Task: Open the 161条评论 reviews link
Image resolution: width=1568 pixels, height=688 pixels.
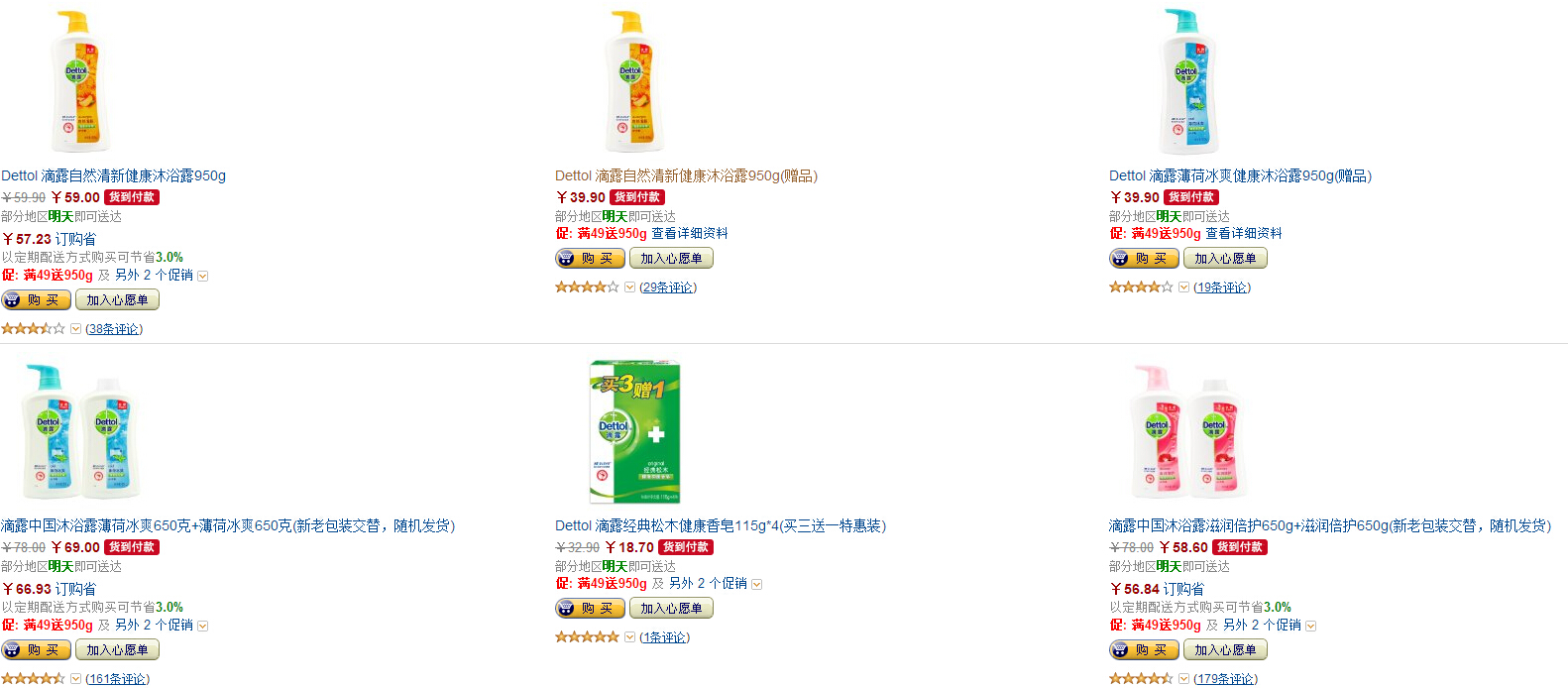Action: pos(117,679)
